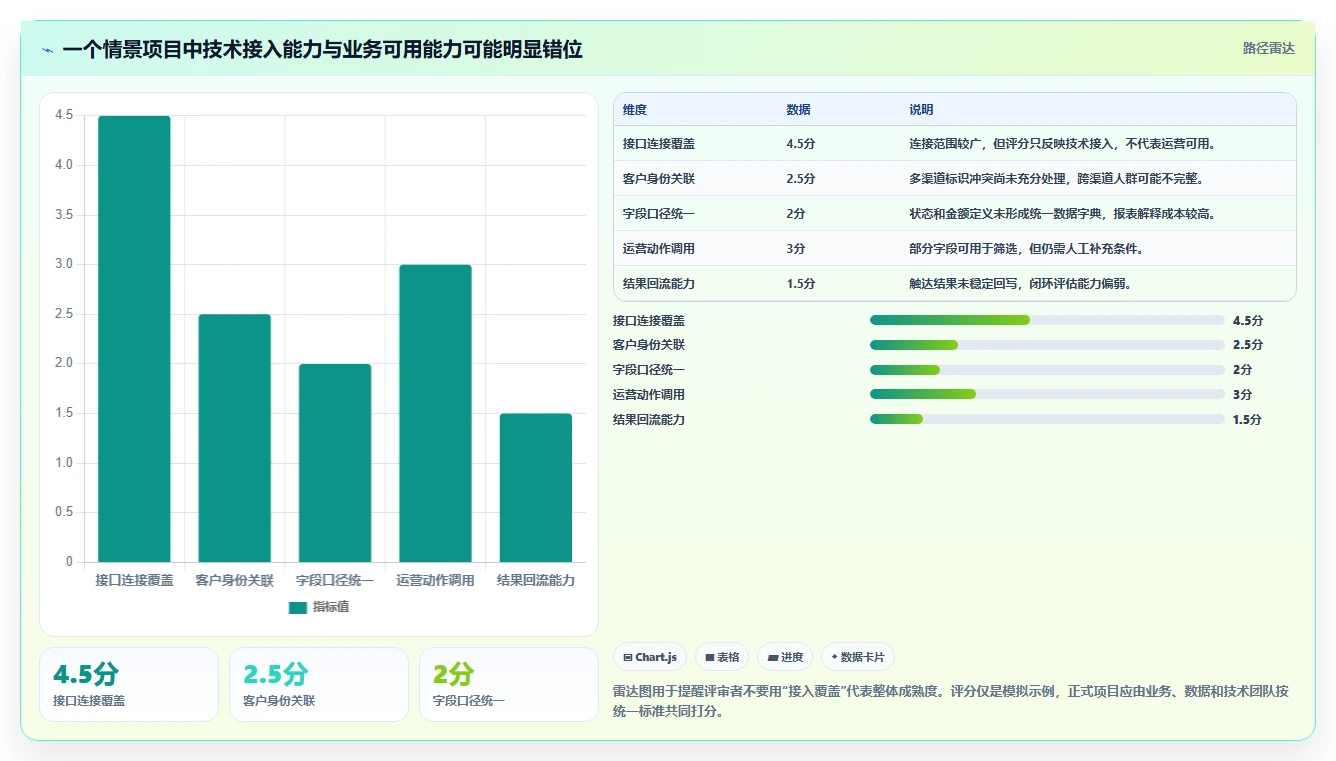Screen dimensions: 1336x761
Task: Click the table icon in the 表格 chip
Action: (x=709, y=658)
